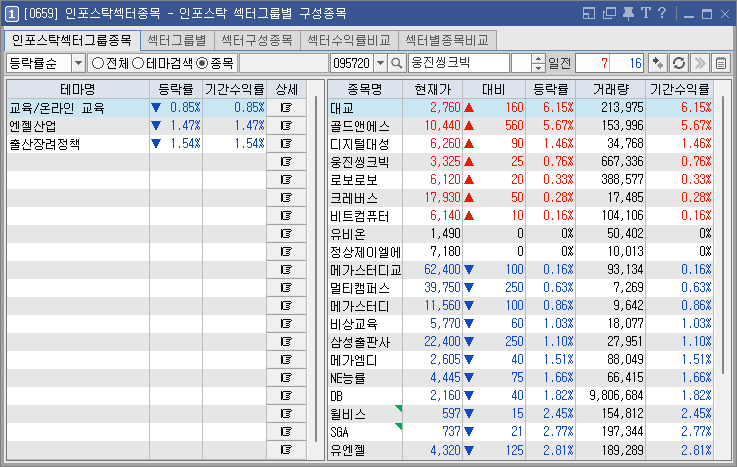Click the screen number 1 icon in title bar
This screenshot has height=467, width=737.
point(12,14)
